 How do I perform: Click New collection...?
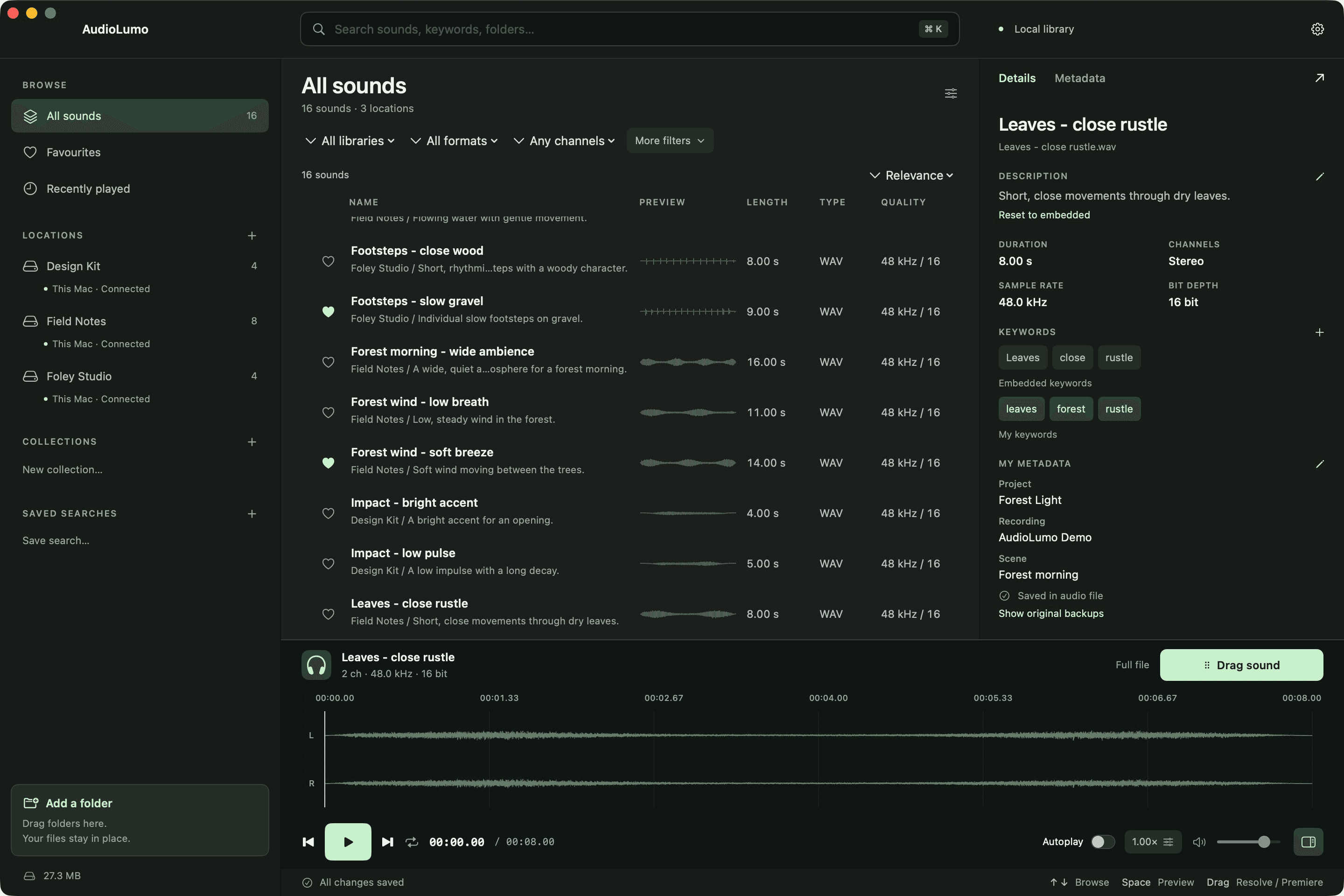(x=62, y=469)
